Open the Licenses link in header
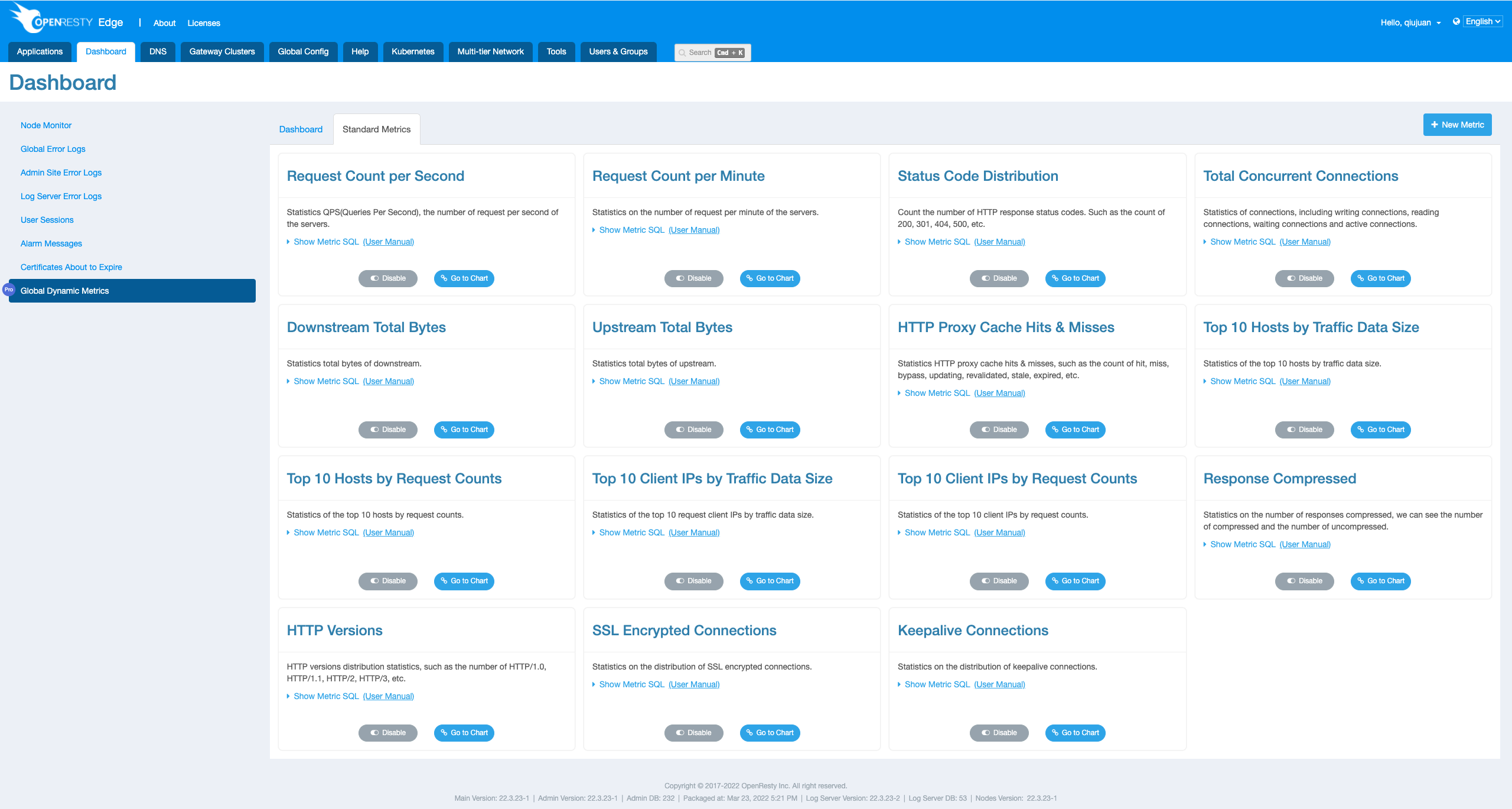Screen dimensions: 1512x809 click(x=204, y=23)
